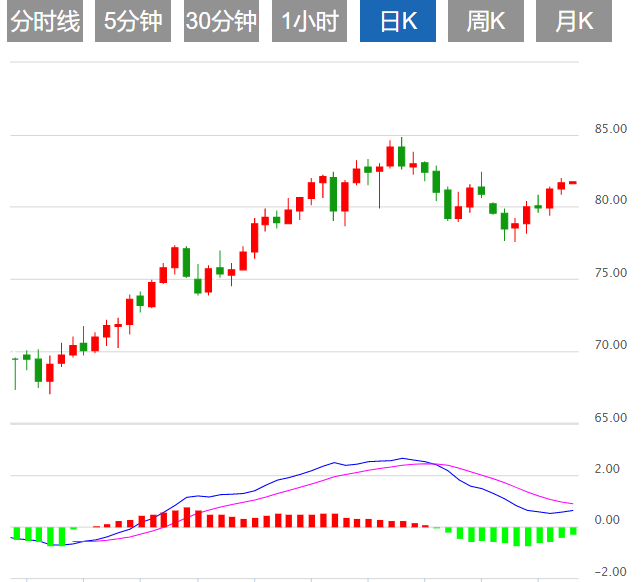Viewport: 641px width, 582px height.
Task: Click the first green MACD histogram bar
Action: click(x=17, y=534)
